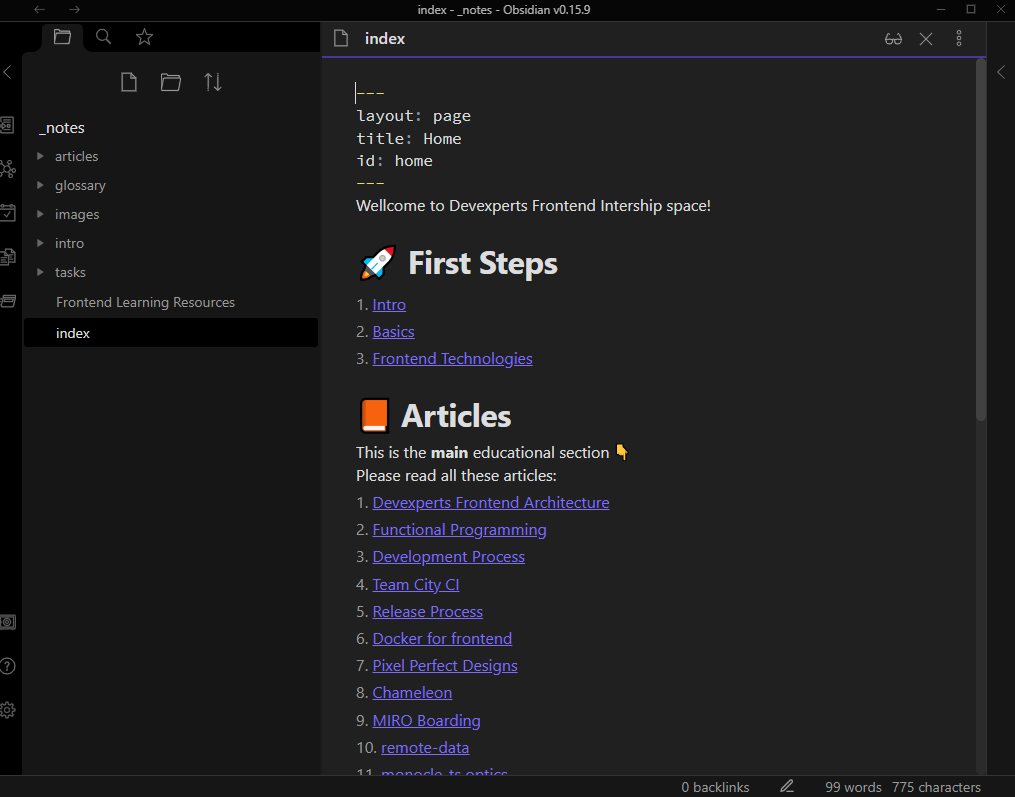Collapse the left sidebar

coord(8,72)
